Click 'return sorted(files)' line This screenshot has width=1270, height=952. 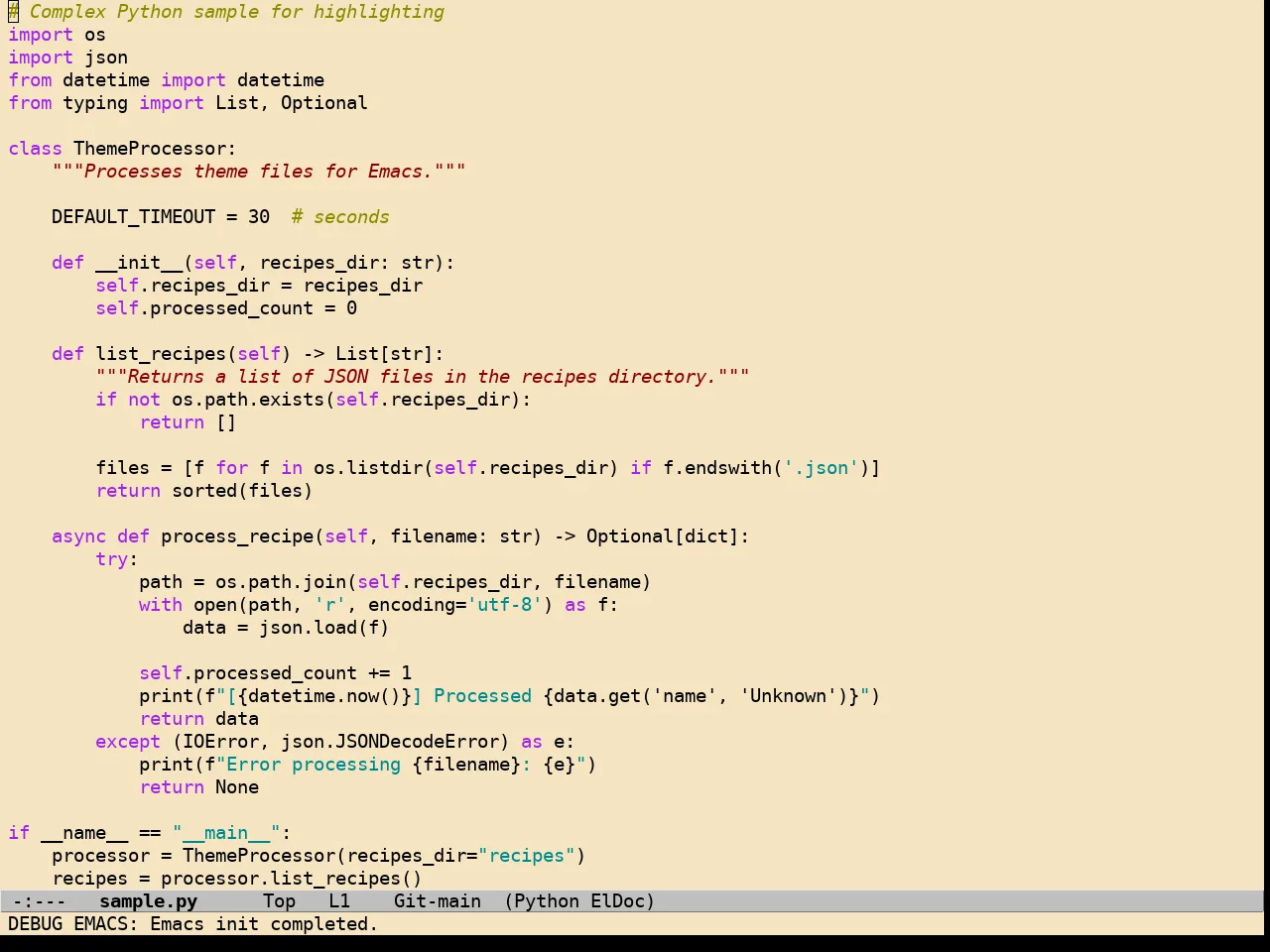tap(204, 491)
